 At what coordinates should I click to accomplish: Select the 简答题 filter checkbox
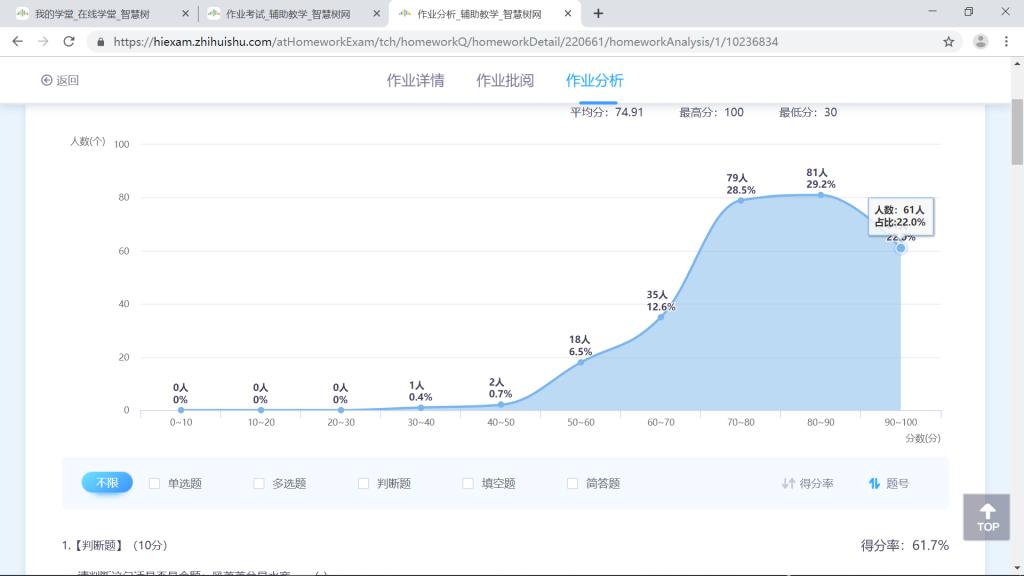pyautogui.click(x=573, y=484)
